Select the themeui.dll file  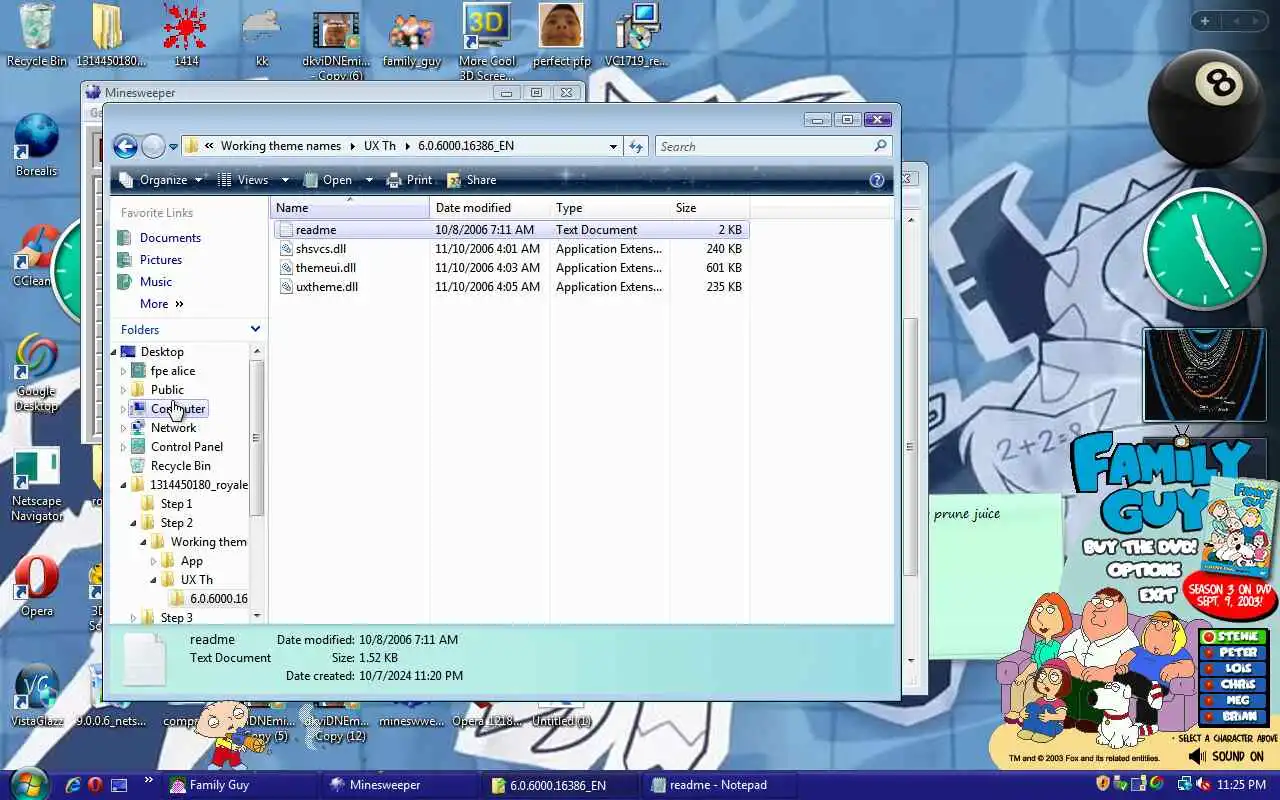510,268
